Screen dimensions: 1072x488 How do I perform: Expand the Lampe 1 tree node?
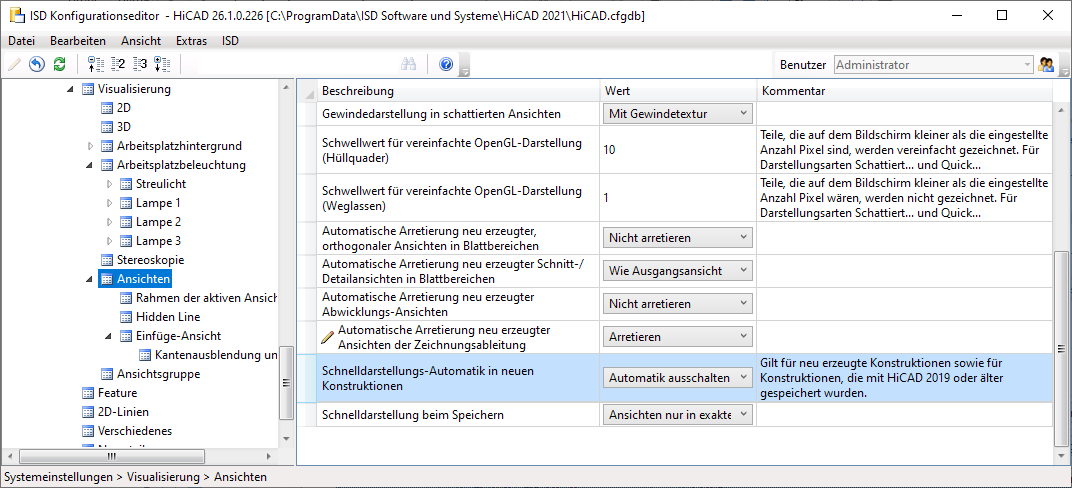click(x=109, y=203)
